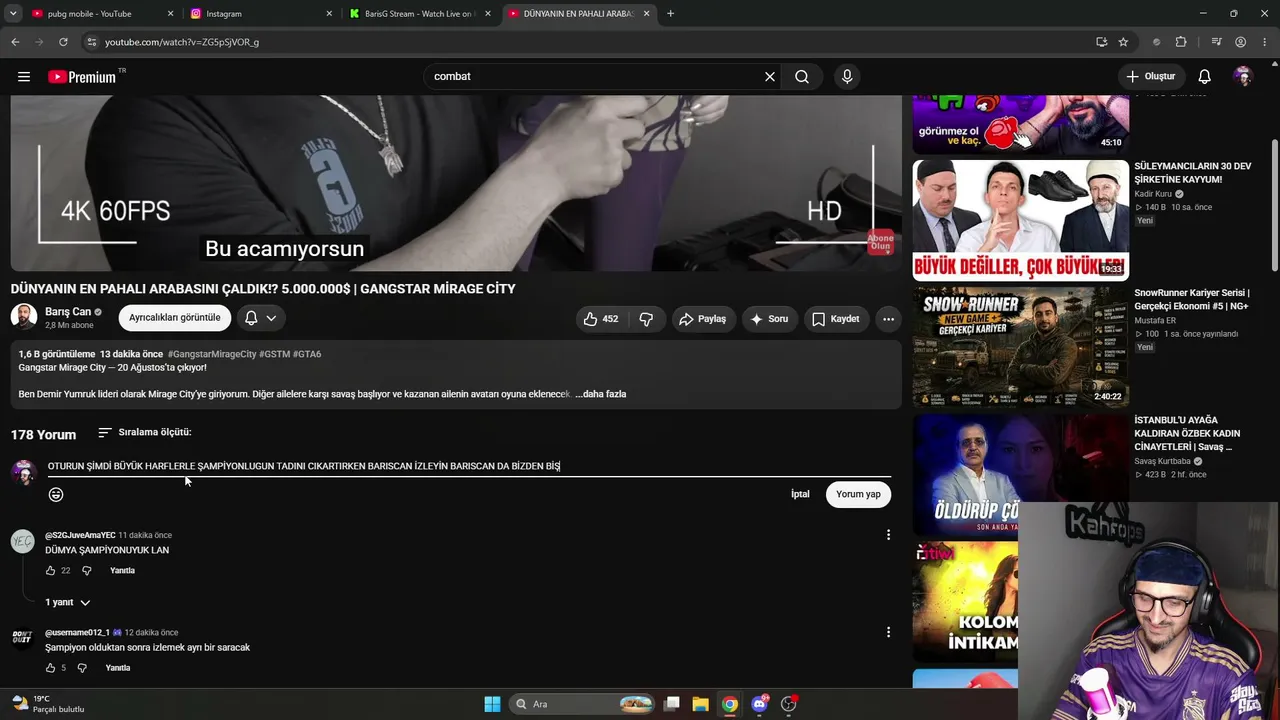
Task: Go back to the previous page
Action: pyautogui.click(x=15, y=42)
